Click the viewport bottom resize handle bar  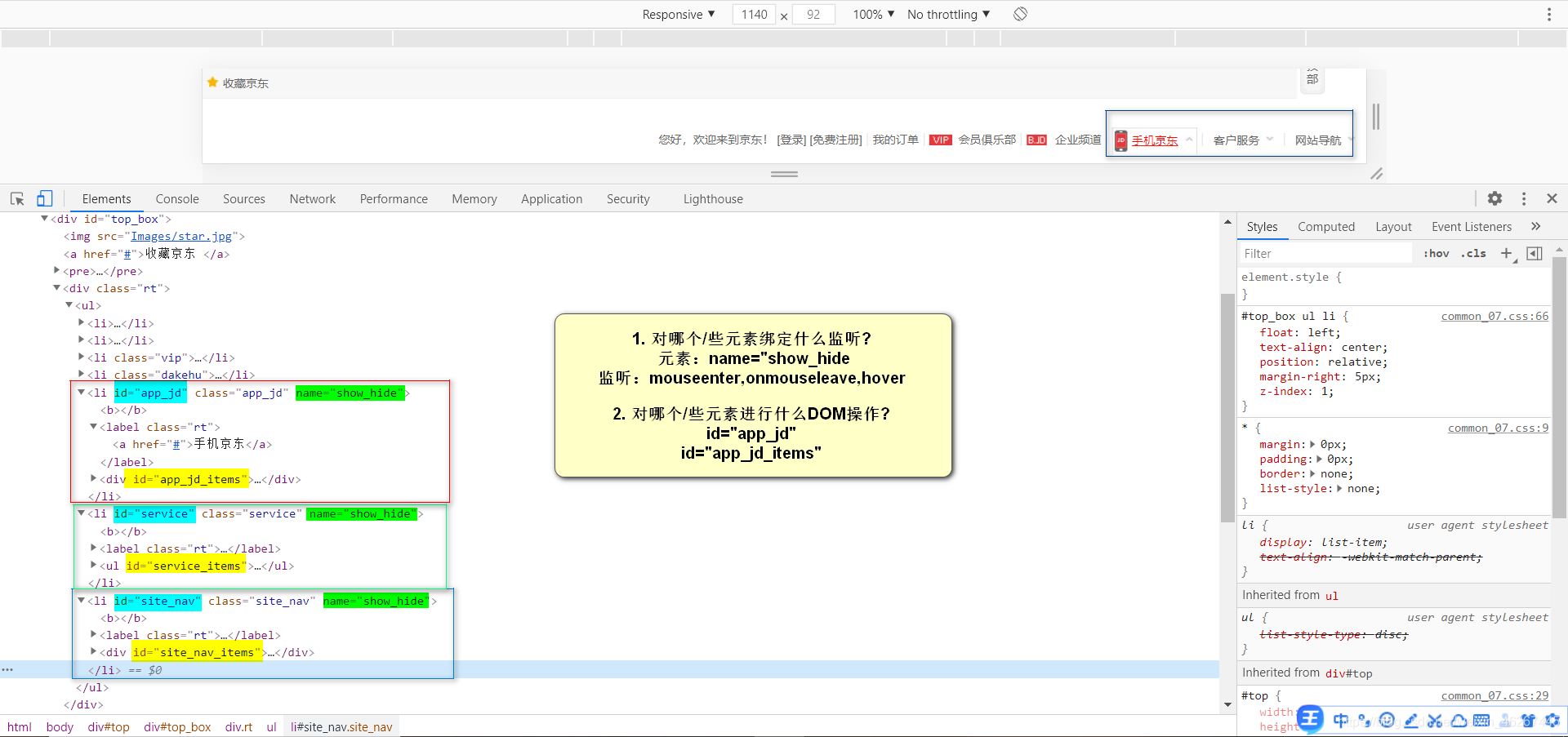pyautogui.click(x=784, y=174)
